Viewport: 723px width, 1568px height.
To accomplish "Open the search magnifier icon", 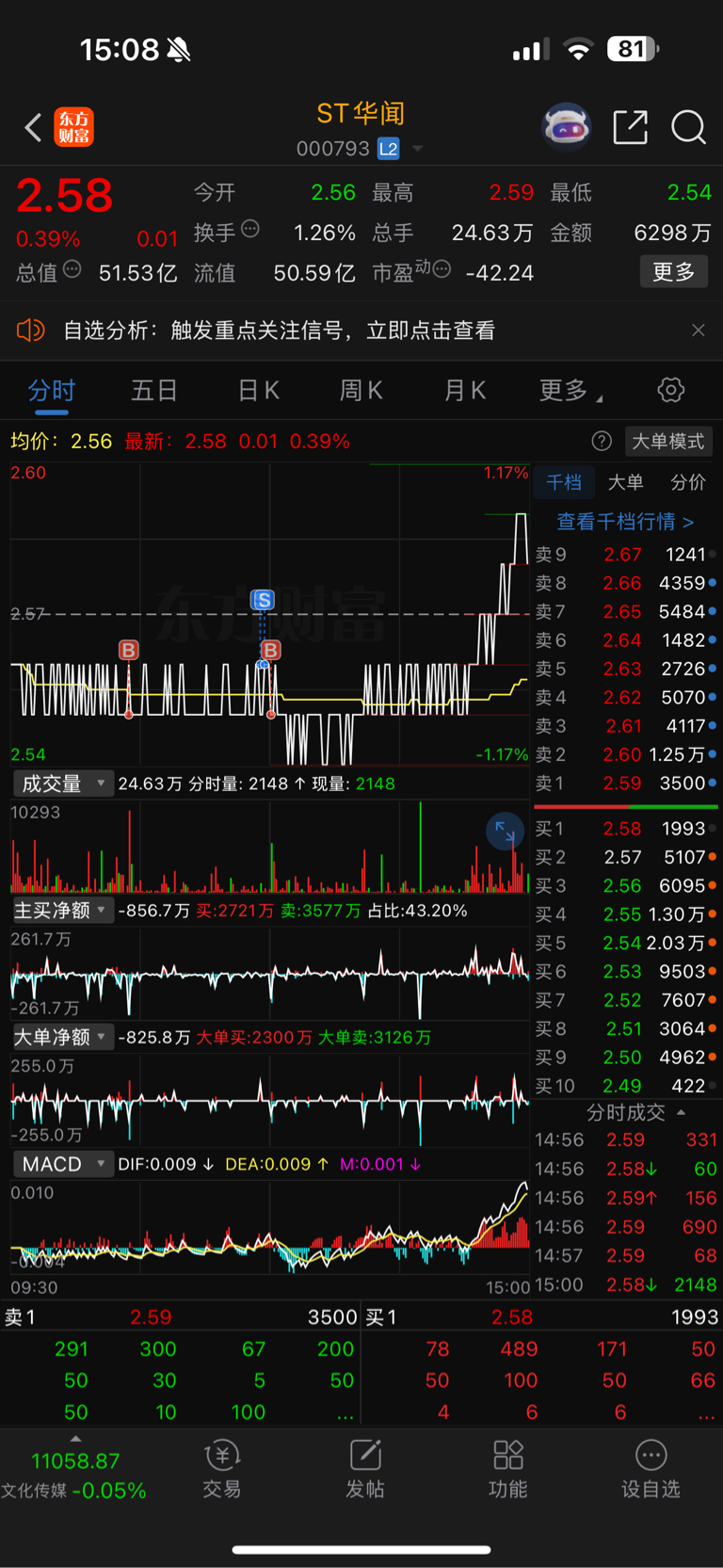I will coord(688,127).
